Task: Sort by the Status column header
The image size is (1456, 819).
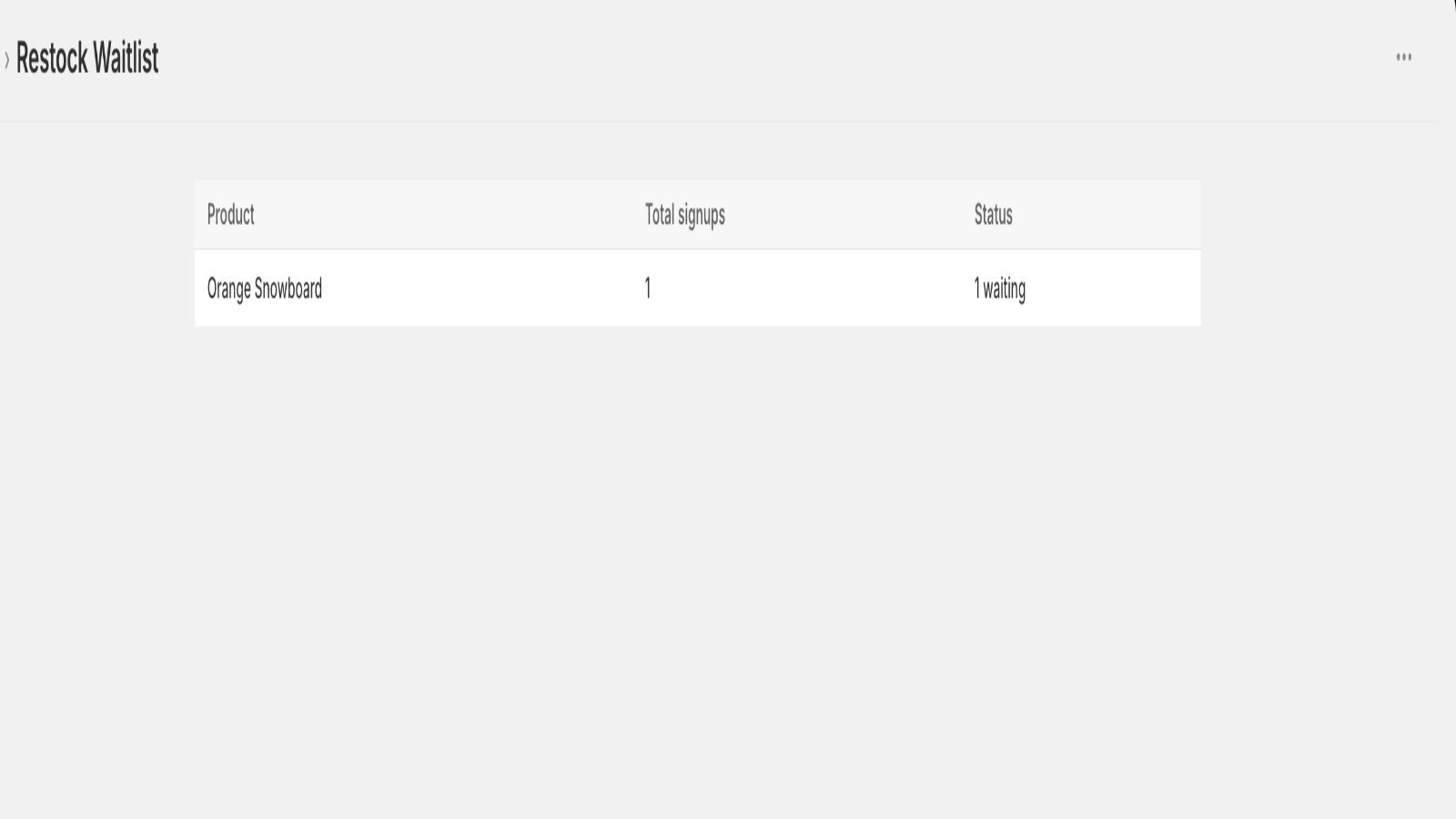Action: (994, 215)
